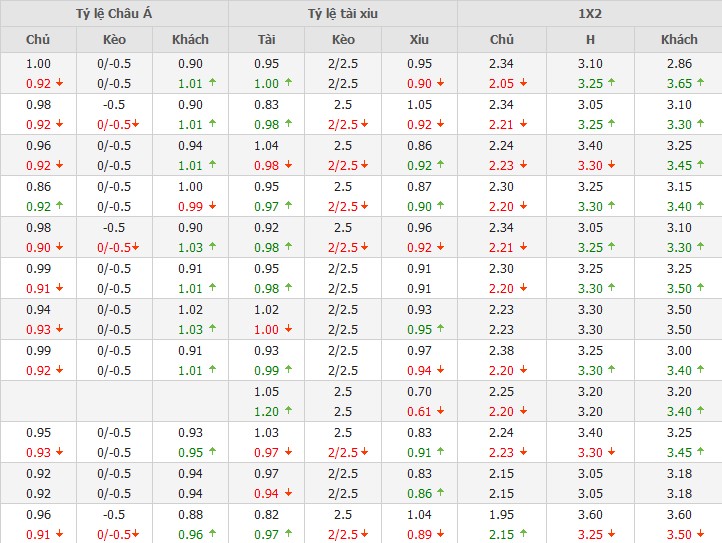Select the Xiu column header
Image resolution: width=722 pixels, height=543 pixels.
click(419, 40)
